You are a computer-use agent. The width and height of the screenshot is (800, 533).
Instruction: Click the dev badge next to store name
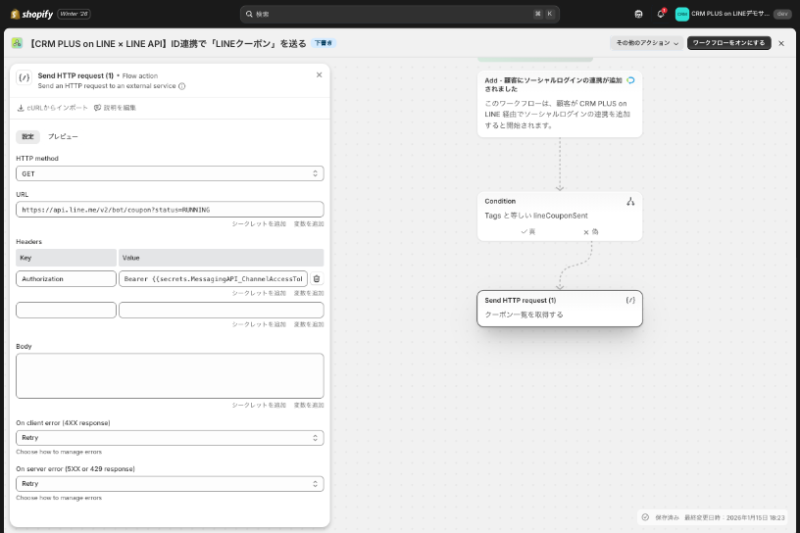click(x=782, y=14)
